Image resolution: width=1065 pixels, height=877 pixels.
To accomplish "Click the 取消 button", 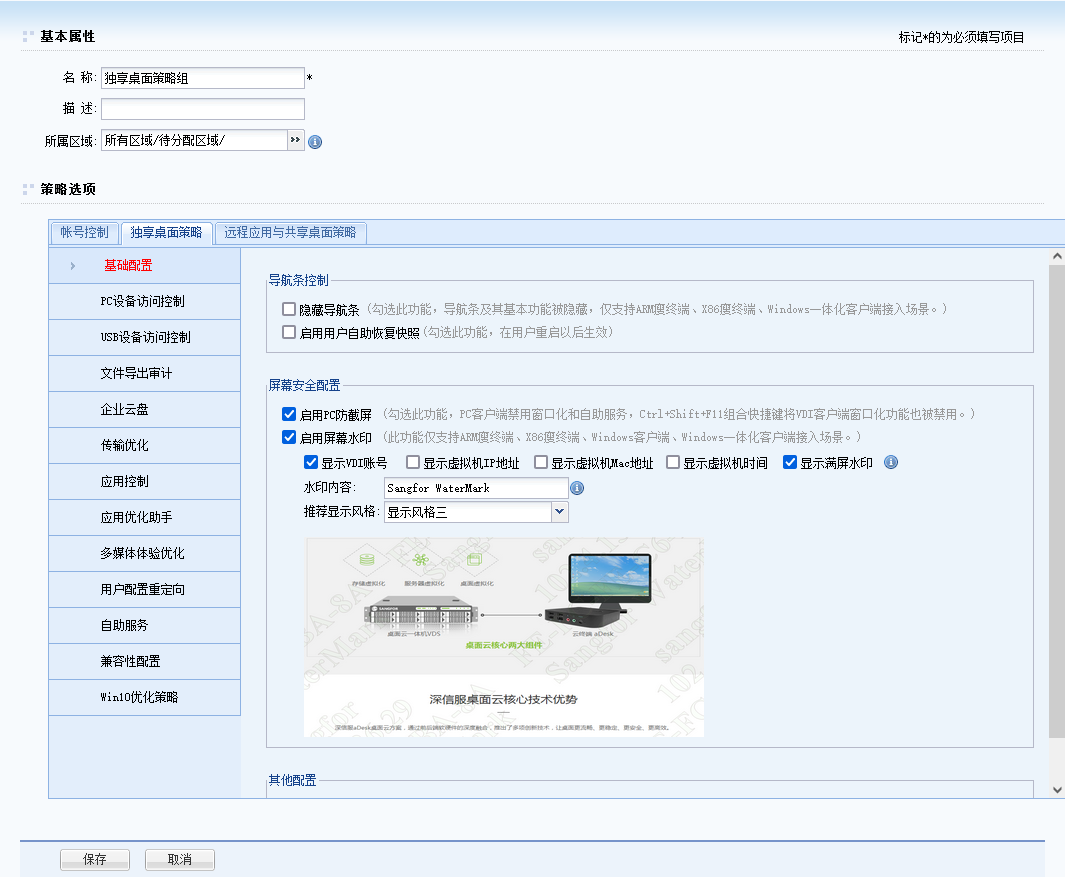I will pyautogui.click(x=180, y=860).
